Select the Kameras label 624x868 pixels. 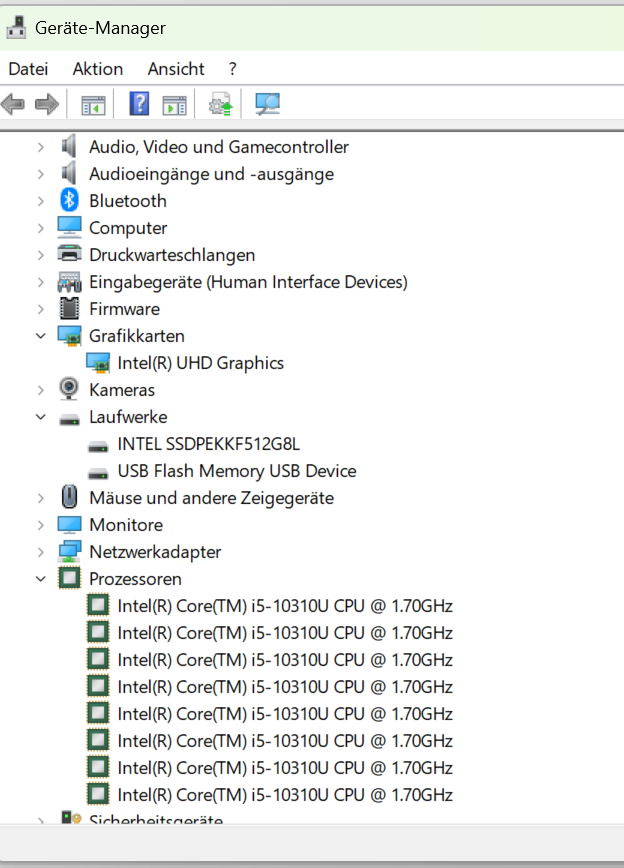click(122, 390)
